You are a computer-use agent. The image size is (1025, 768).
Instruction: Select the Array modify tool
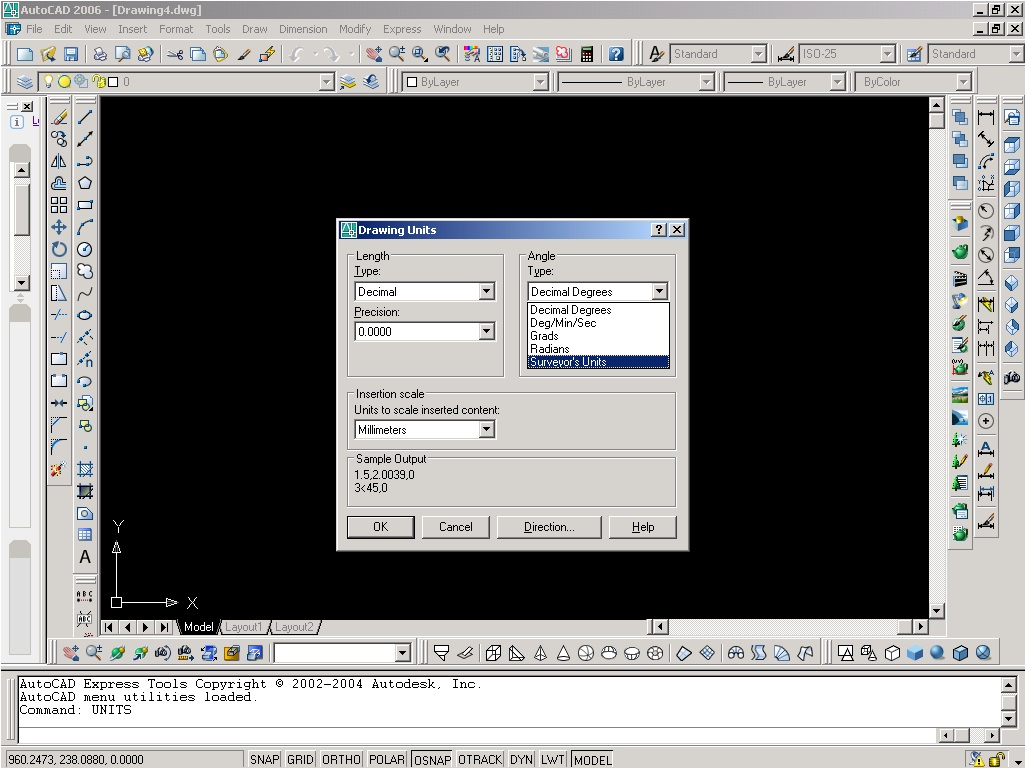[59, 205]
